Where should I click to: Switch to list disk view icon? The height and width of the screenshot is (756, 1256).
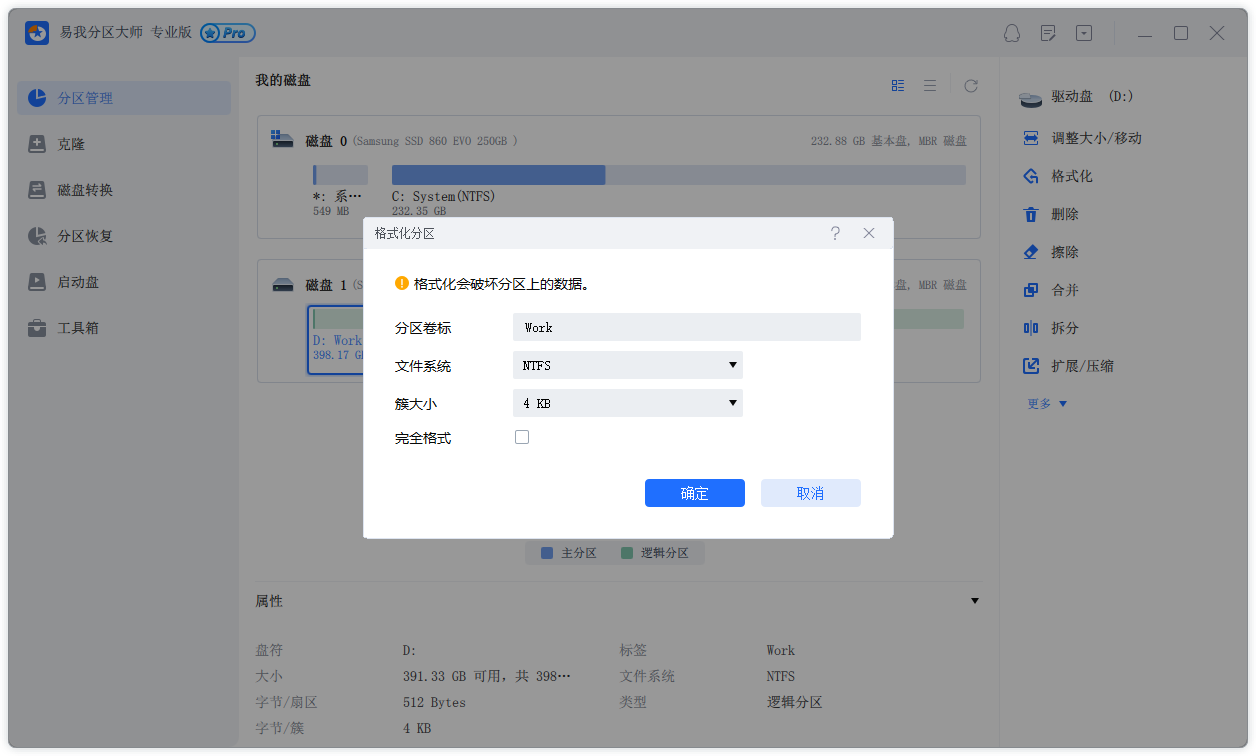pyautogui.click(x=930, y=86)
